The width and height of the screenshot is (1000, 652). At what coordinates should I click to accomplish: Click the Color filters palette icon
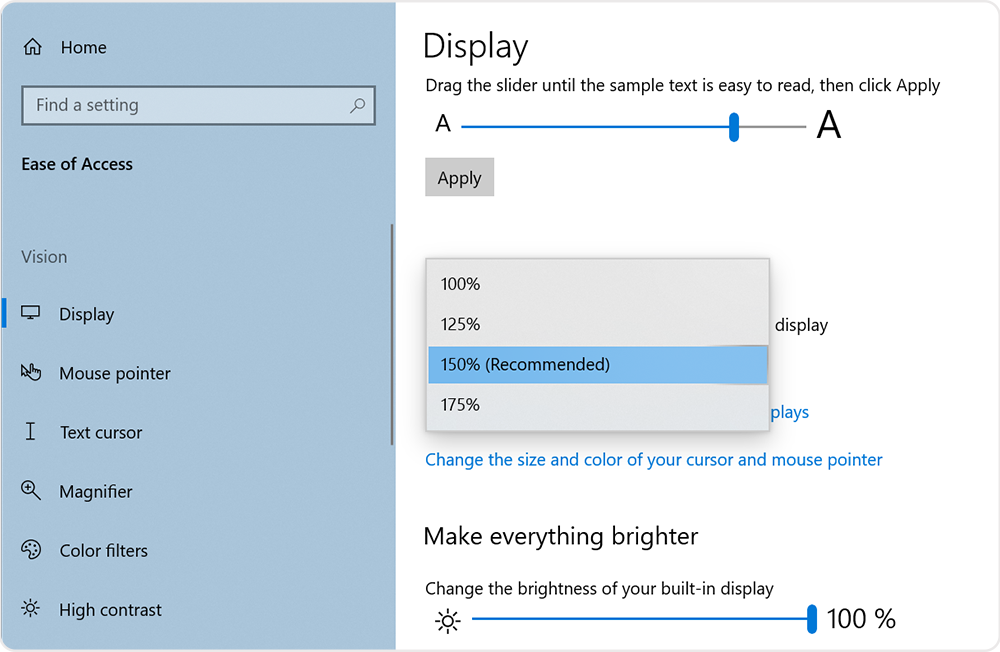(33, 549)
